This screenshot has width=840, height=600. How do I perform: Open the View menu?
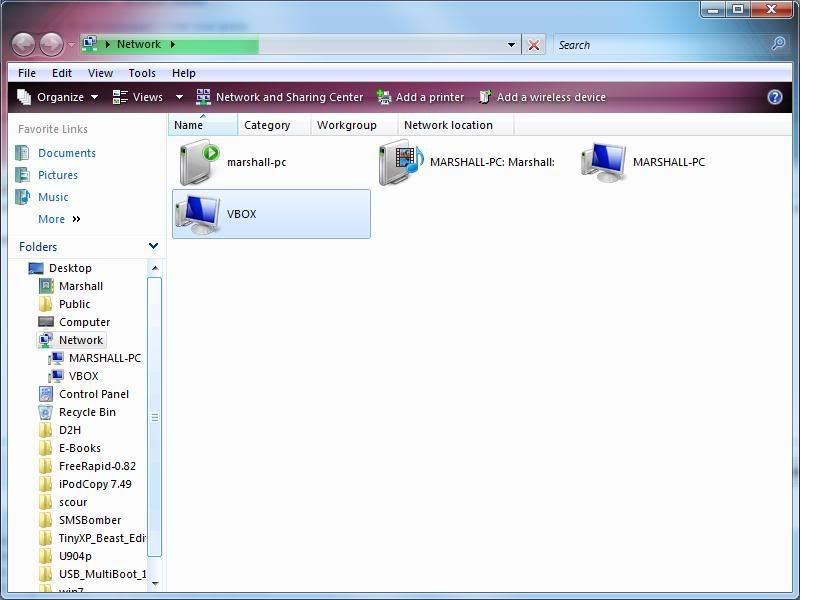[100, 73]
